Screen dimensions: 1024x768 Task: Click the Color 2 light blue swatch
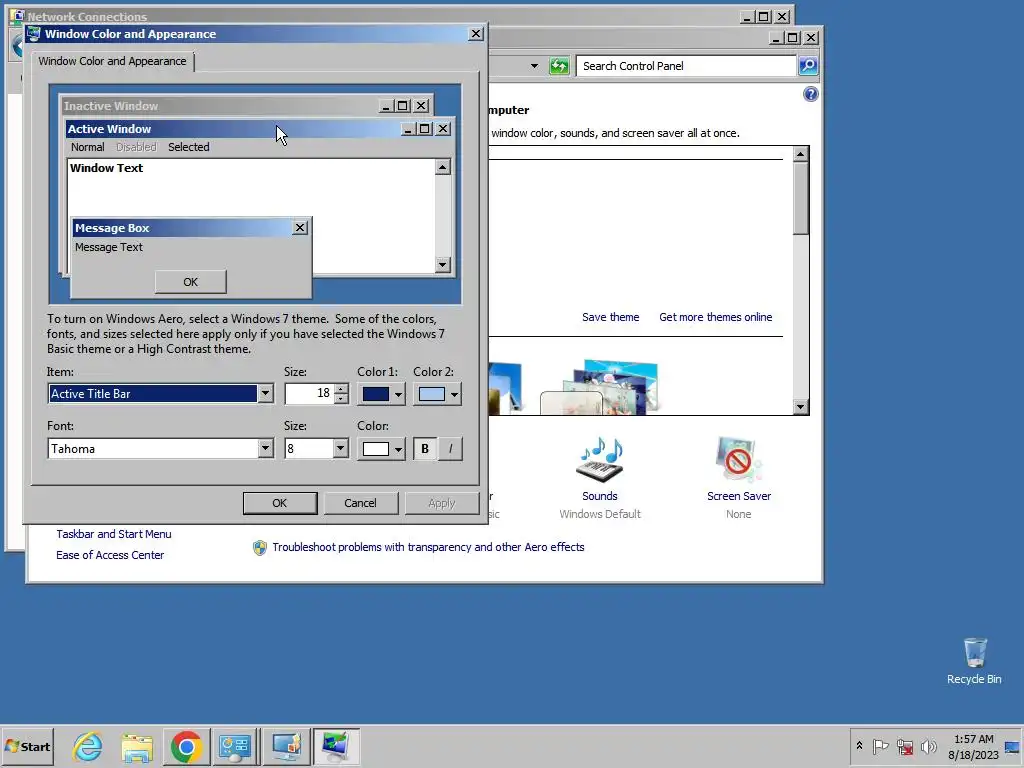(432, 394)
